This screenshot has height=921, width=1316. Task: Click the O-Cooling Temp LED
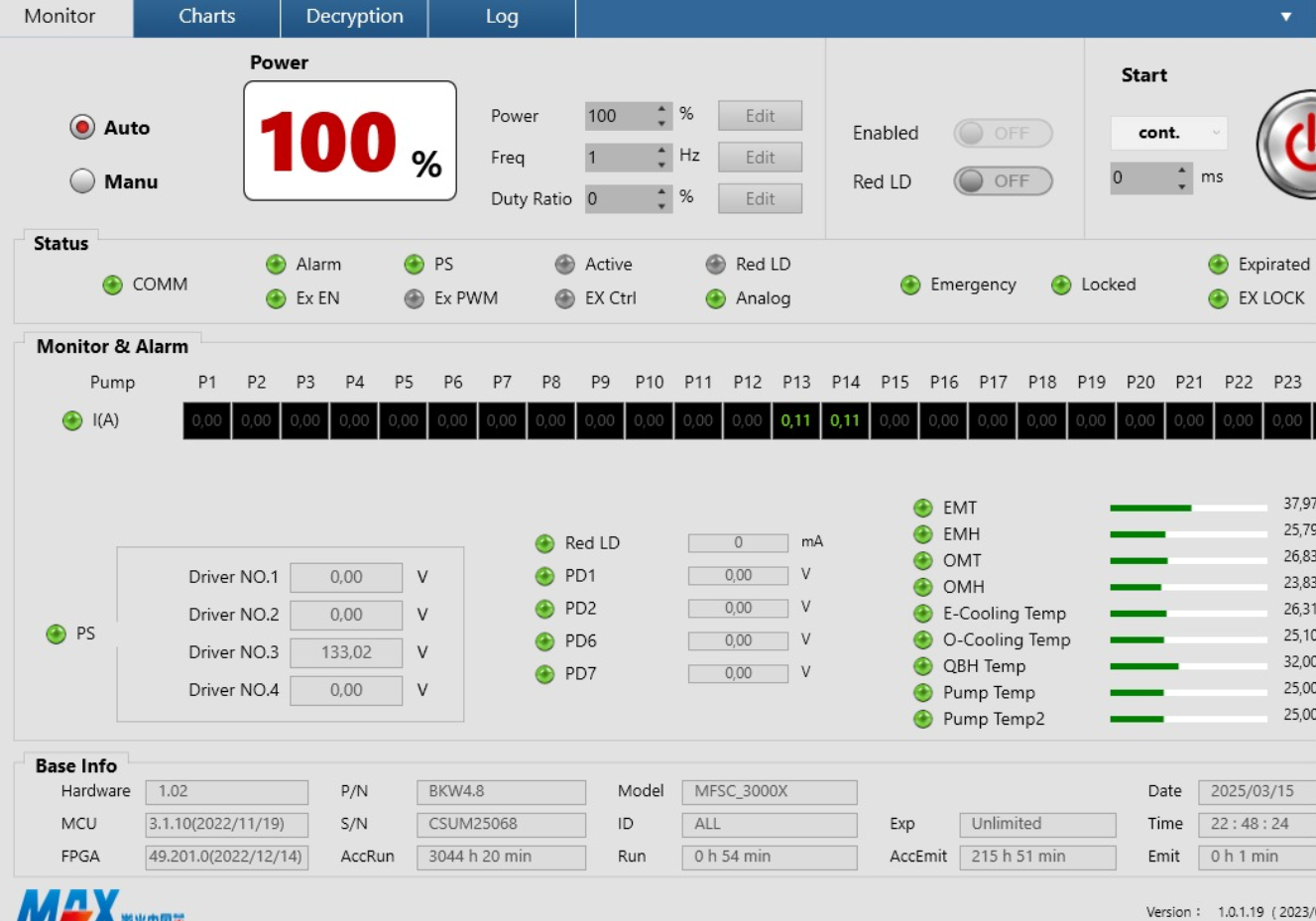(x=923, y=639)
